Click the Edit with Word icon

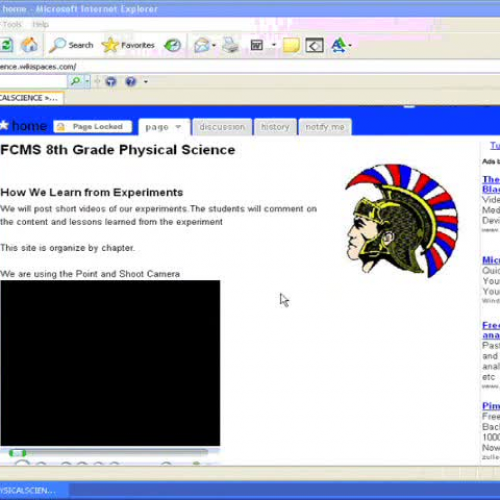pos(257,45)
